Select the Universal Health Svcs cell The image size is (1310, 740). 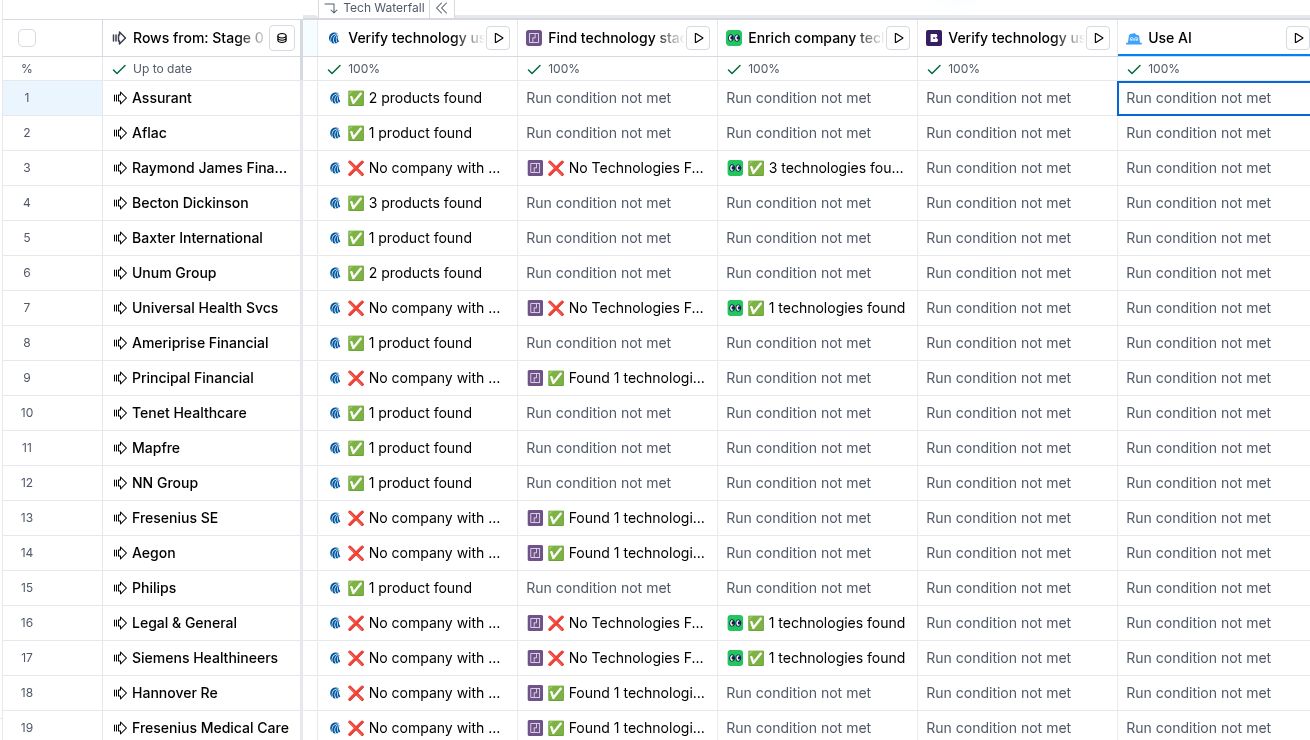[x=202, y=308]
